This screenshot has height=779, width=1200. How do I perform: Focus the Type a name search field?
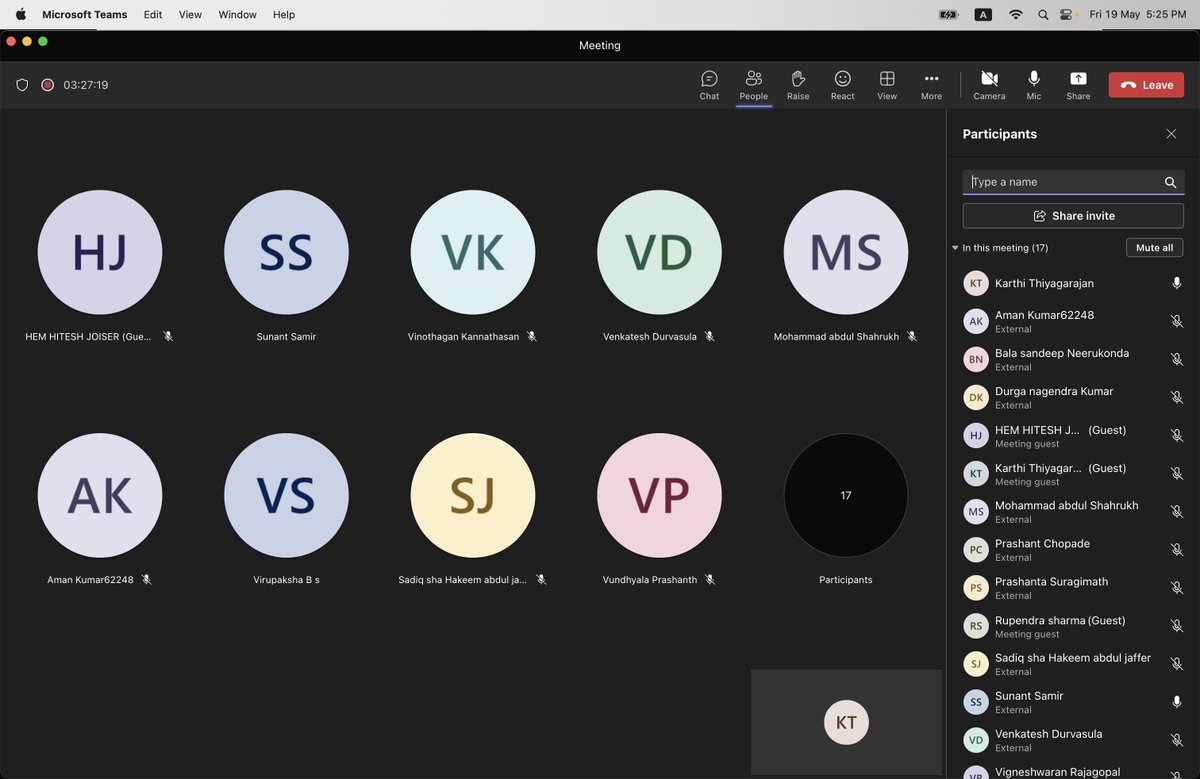click(x=1073, y=182)
